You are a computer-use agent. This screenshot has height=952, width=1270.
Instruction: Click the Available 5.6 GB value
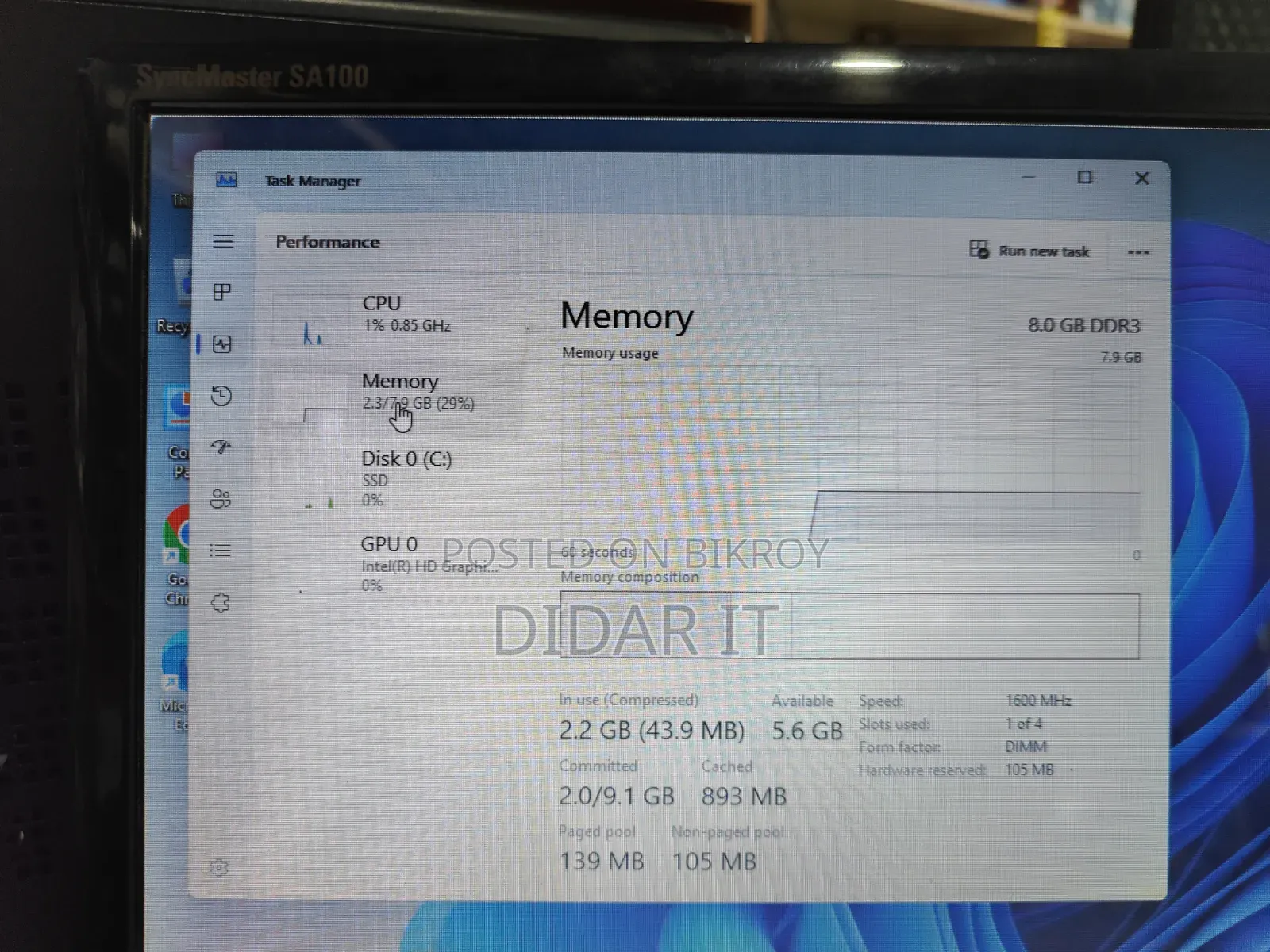pos(807,731)
